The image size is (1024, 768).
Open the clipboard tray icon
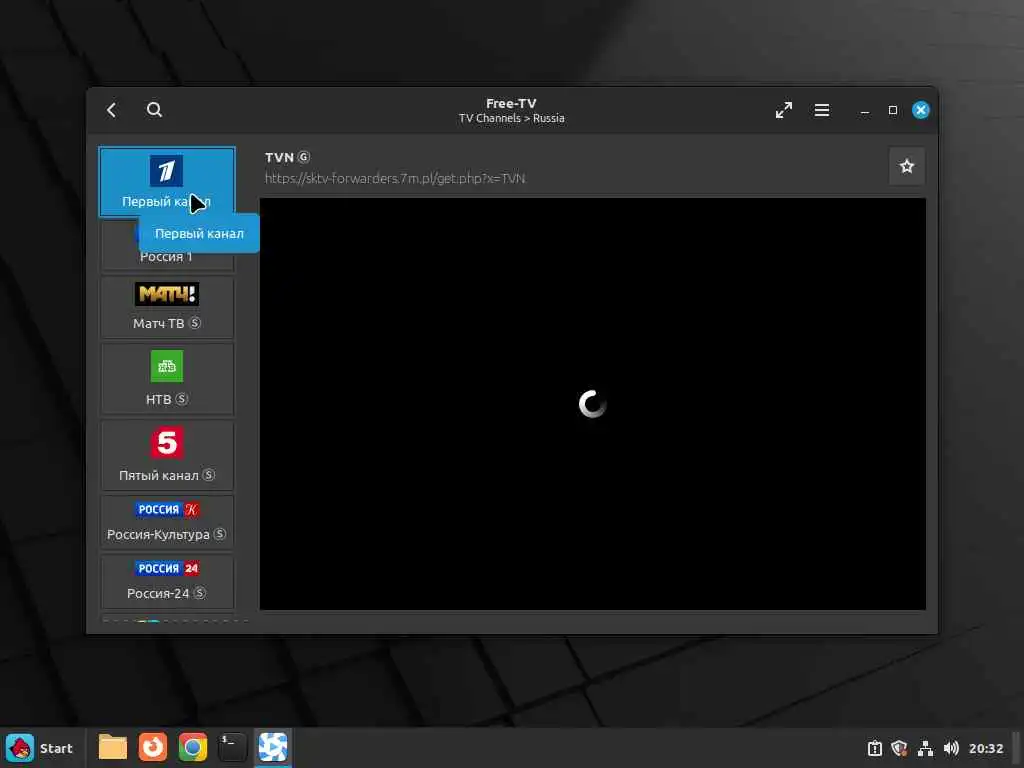(x=874, y=748)
